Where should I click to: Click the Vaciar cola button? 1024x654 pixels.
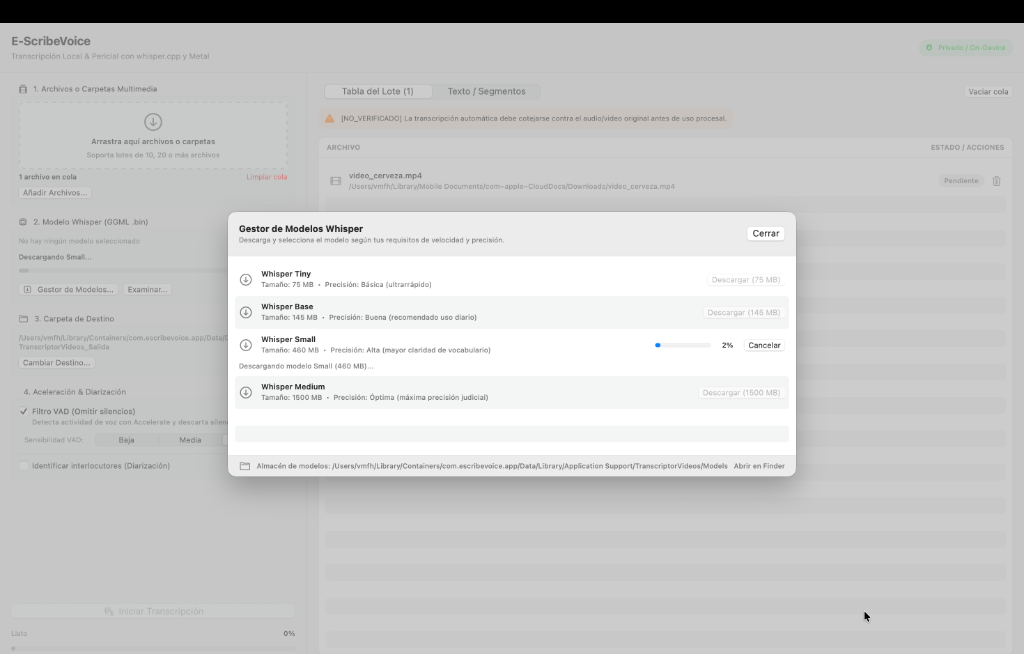[988, 91]
